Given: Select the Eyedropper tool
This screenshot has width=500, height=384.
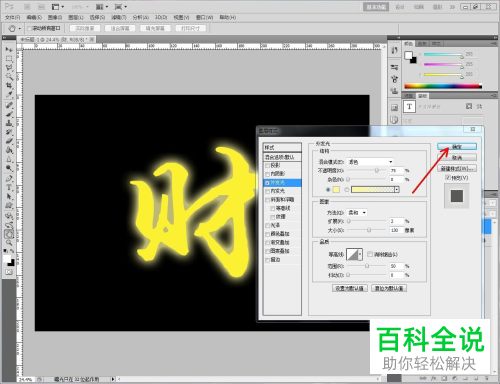Looking at the screenshot, I should [9, 95].
